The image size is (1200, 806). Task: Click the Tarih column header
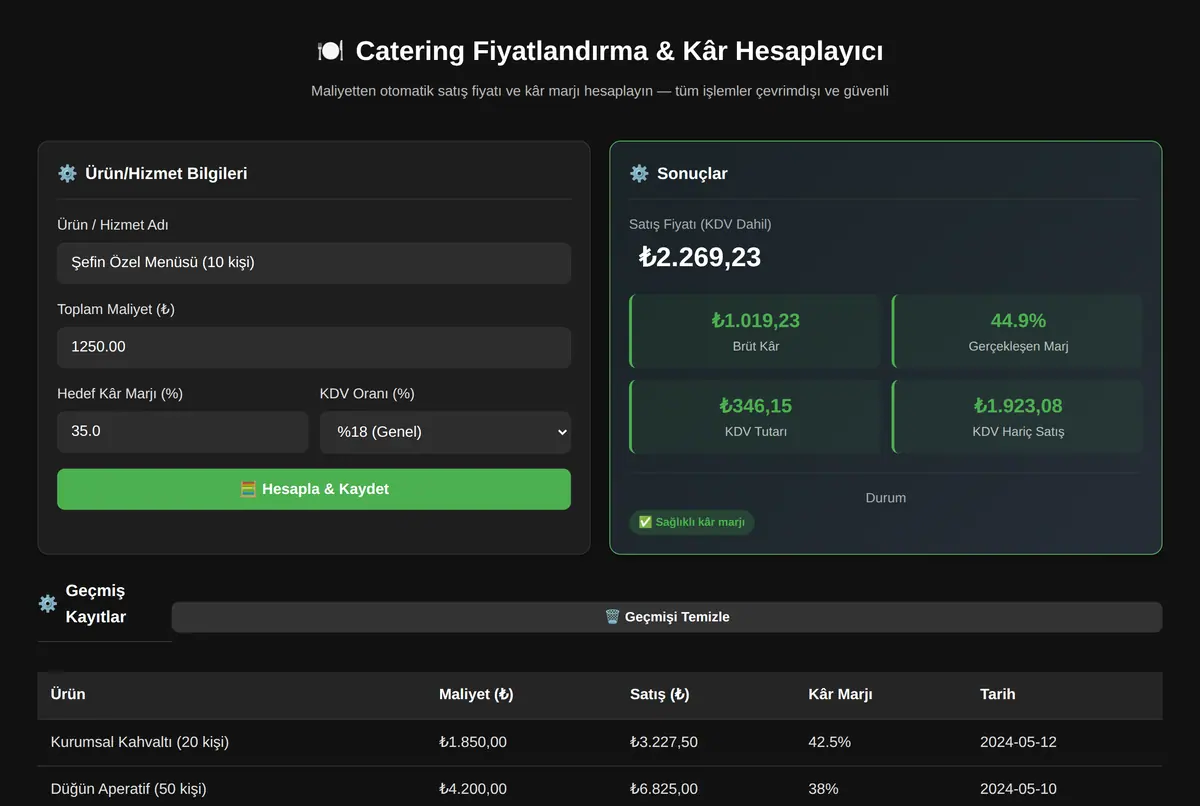(x=998, y=694)
